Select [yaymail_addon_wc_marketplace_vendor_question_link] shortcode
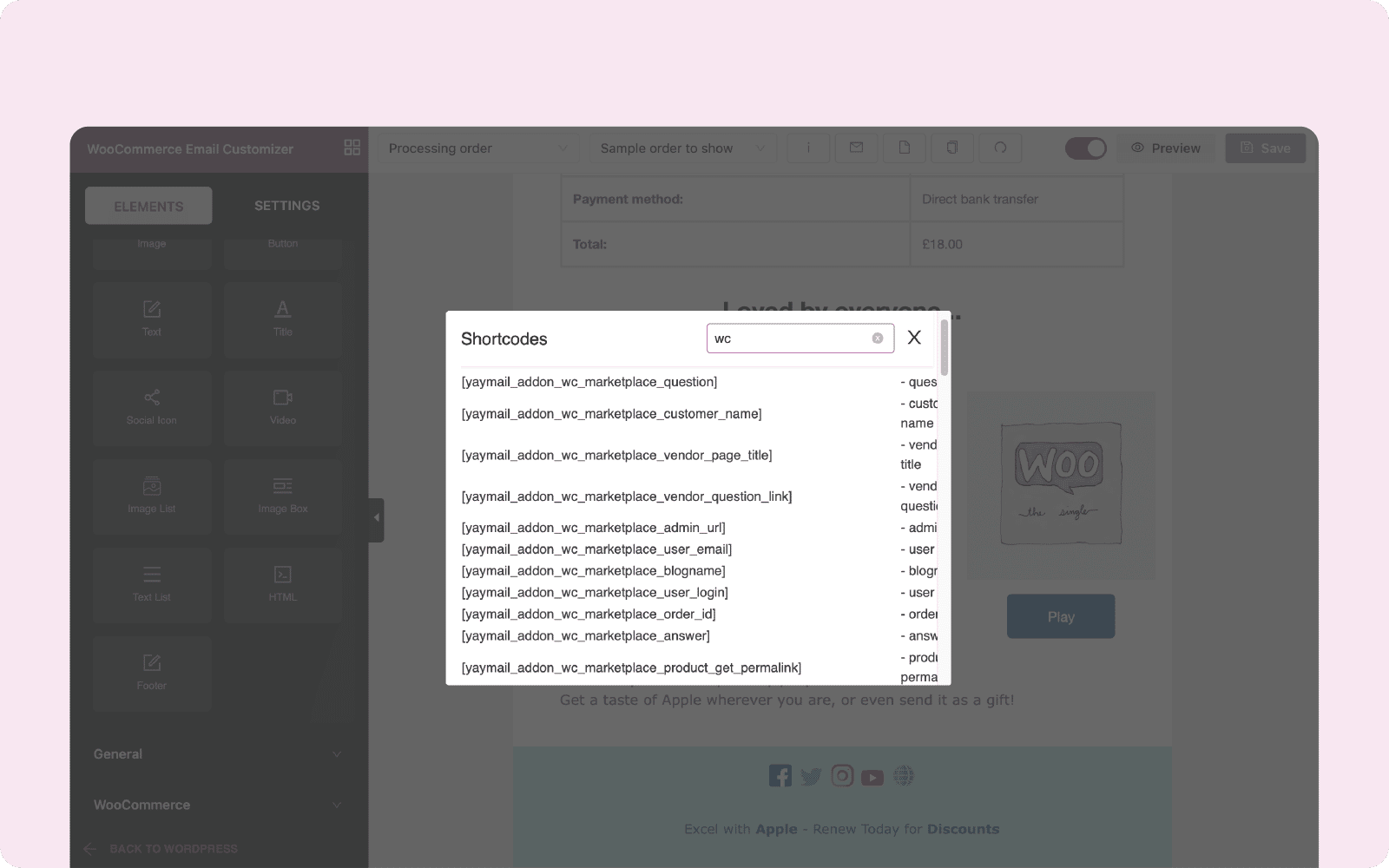Image resolution: width=1389 pixels, height=868 pixels. pos(627,496)
